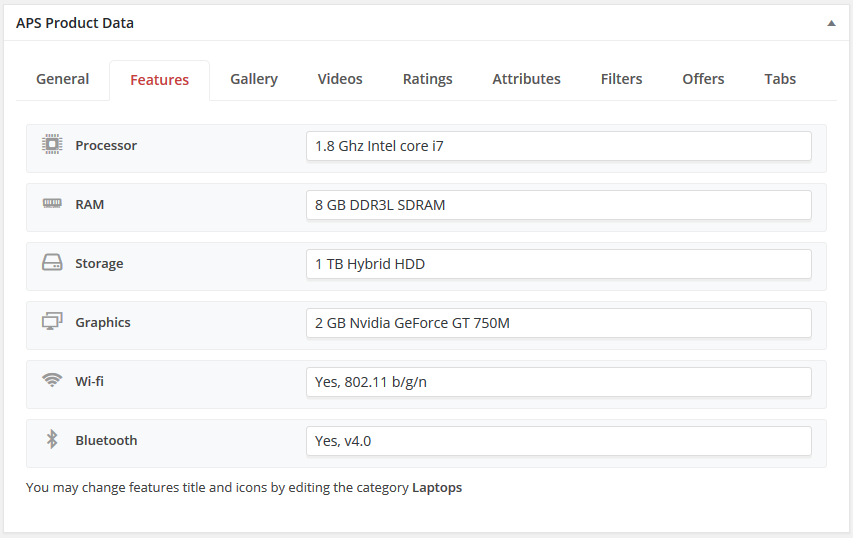Open the Gallery tab

click(x=254, y=79)
